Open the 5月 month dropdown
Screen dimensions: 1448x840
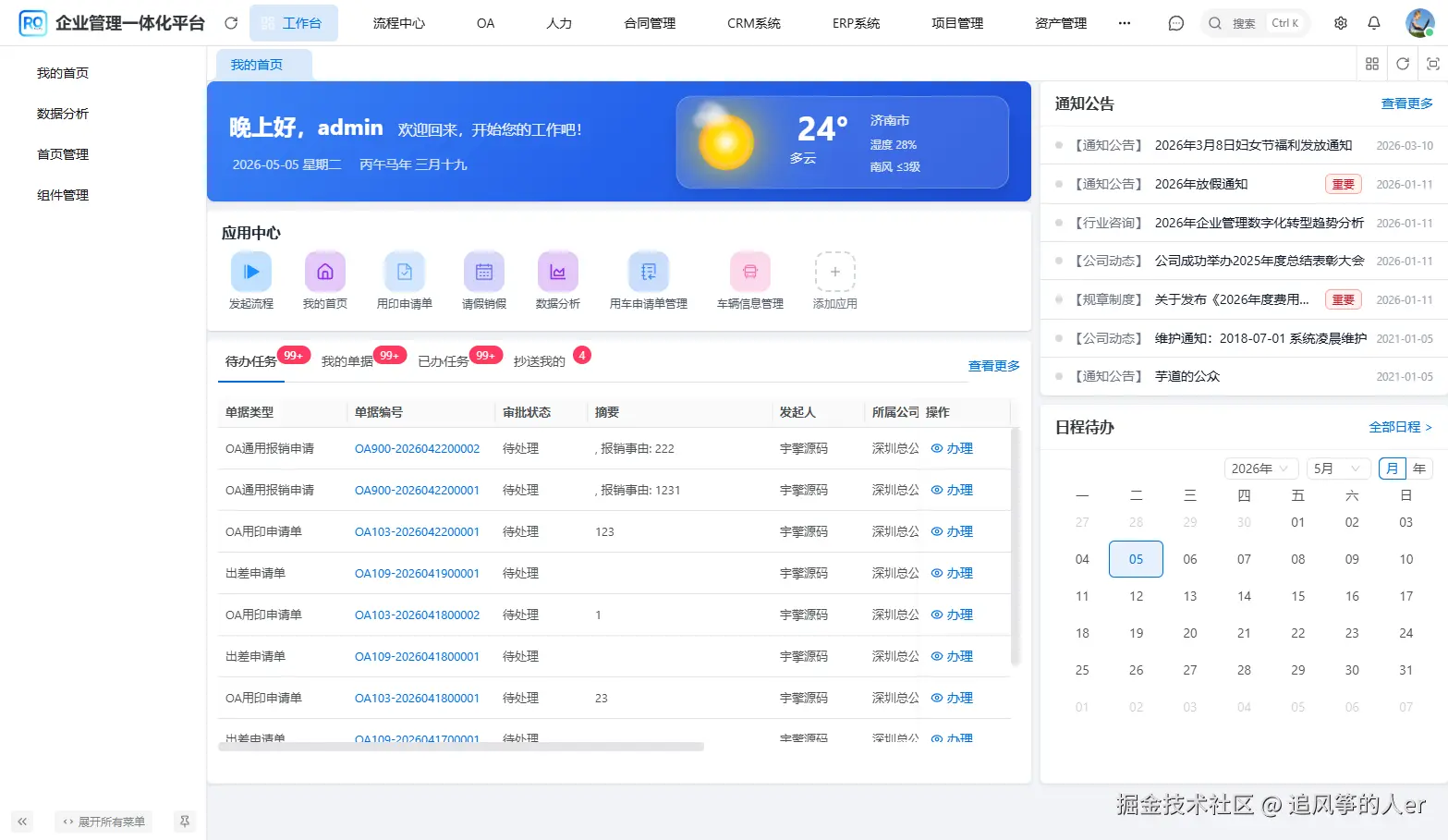coord(1337,469)
